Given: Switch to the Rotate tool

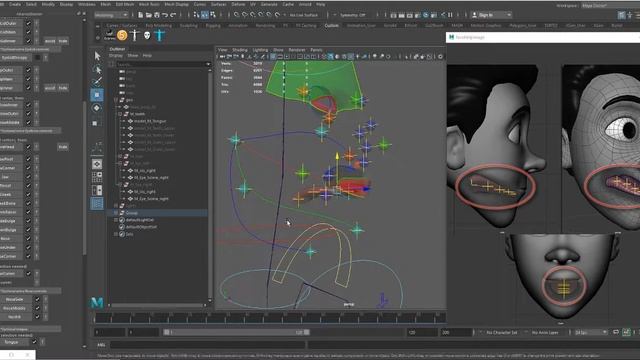Looking at the screenshot, I should [97, 108].
